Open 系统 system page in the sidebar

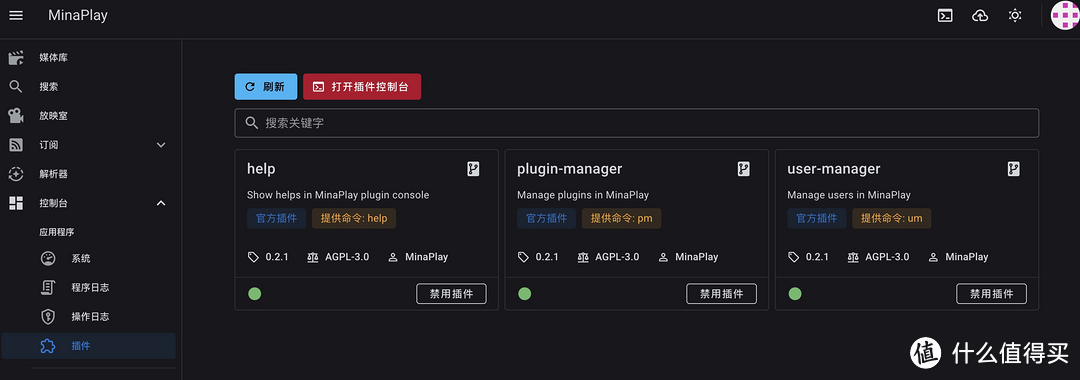[88, 259]
